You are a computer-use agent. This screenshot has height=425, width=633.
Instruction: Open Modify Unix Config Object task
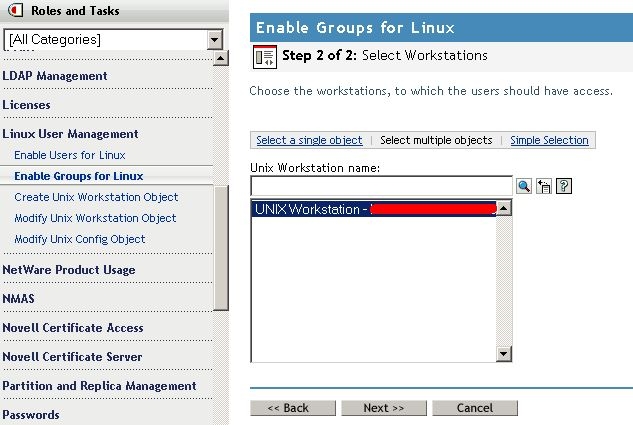pyautogui.click(x=80, y=239)
